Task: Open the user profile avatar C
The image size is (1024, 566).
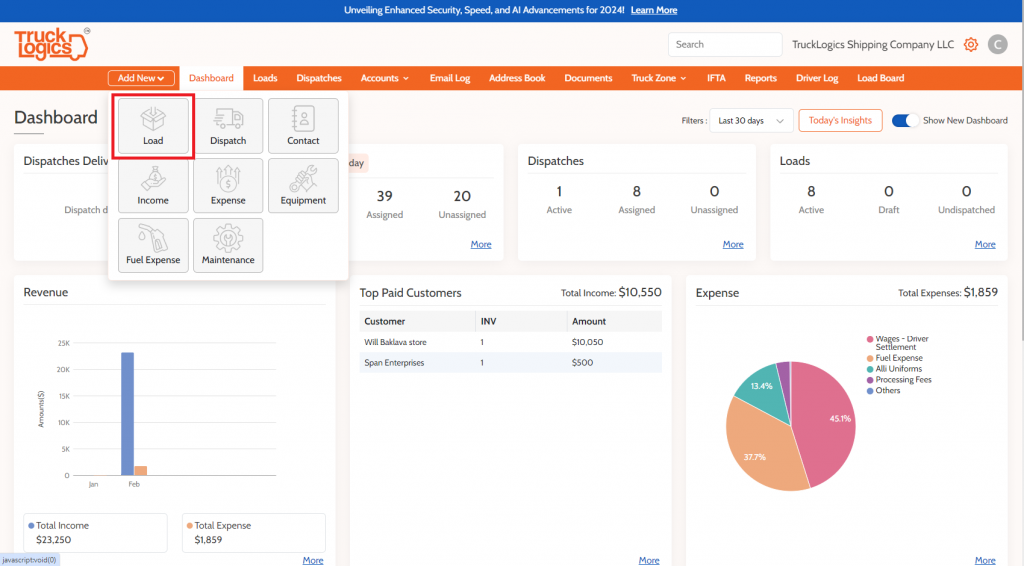Action: (x=997, y=44)
